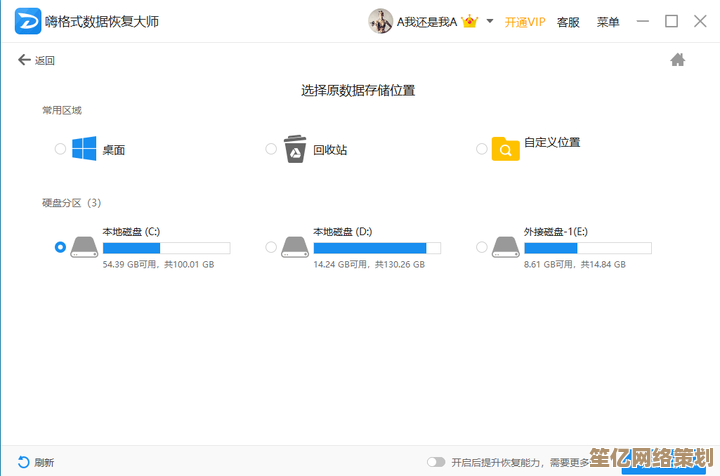Toggle the enhanced recovery switch
Viewport: 720px width, 476px height.
click(x=436, y=462)
